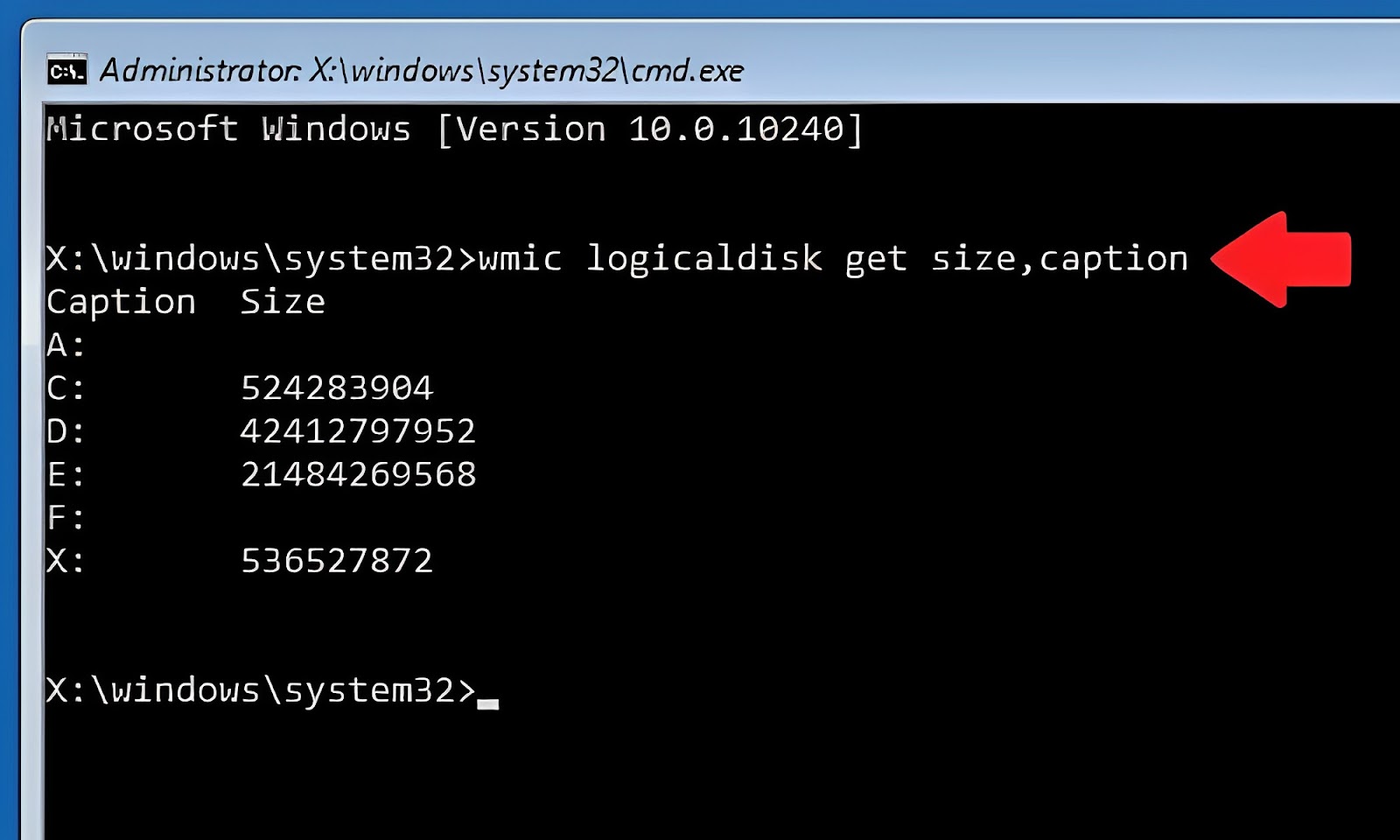Image resolution: width=1400 pixels, height=840 pixels.
Task: Click the size value 21484269568
Action: pyautogui.click(x=358, y=474)
